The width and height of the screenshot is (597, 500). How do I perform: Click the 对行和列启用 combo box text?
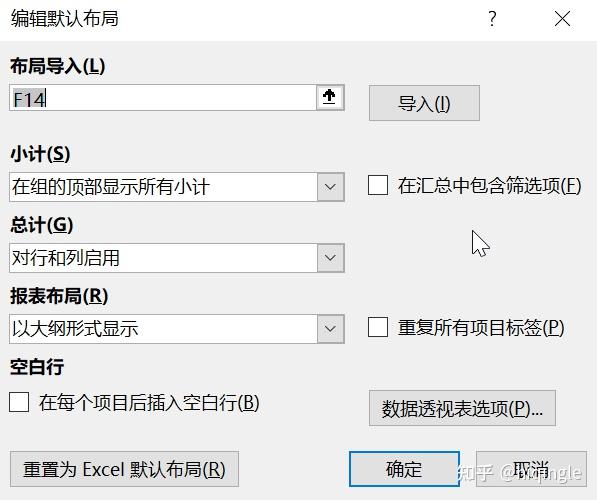tap(66, 258)
